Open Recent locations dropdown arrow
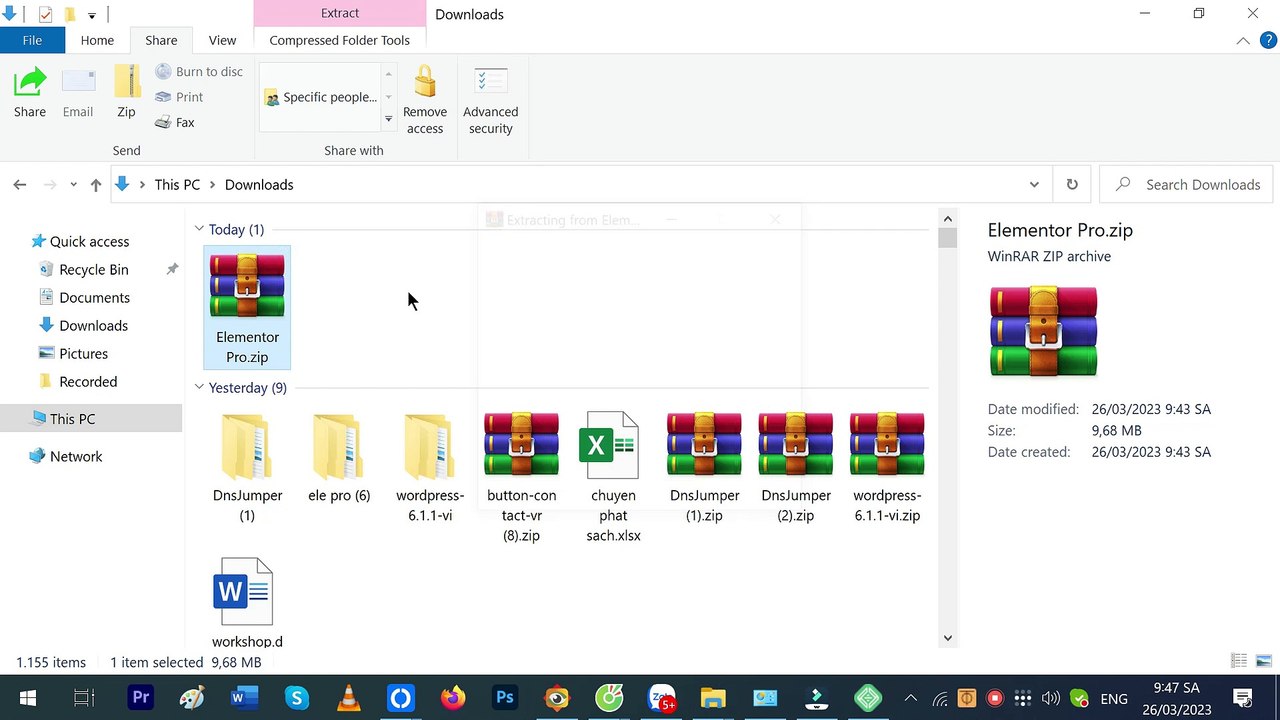The image size is (1280, 720). coord(73,185)
